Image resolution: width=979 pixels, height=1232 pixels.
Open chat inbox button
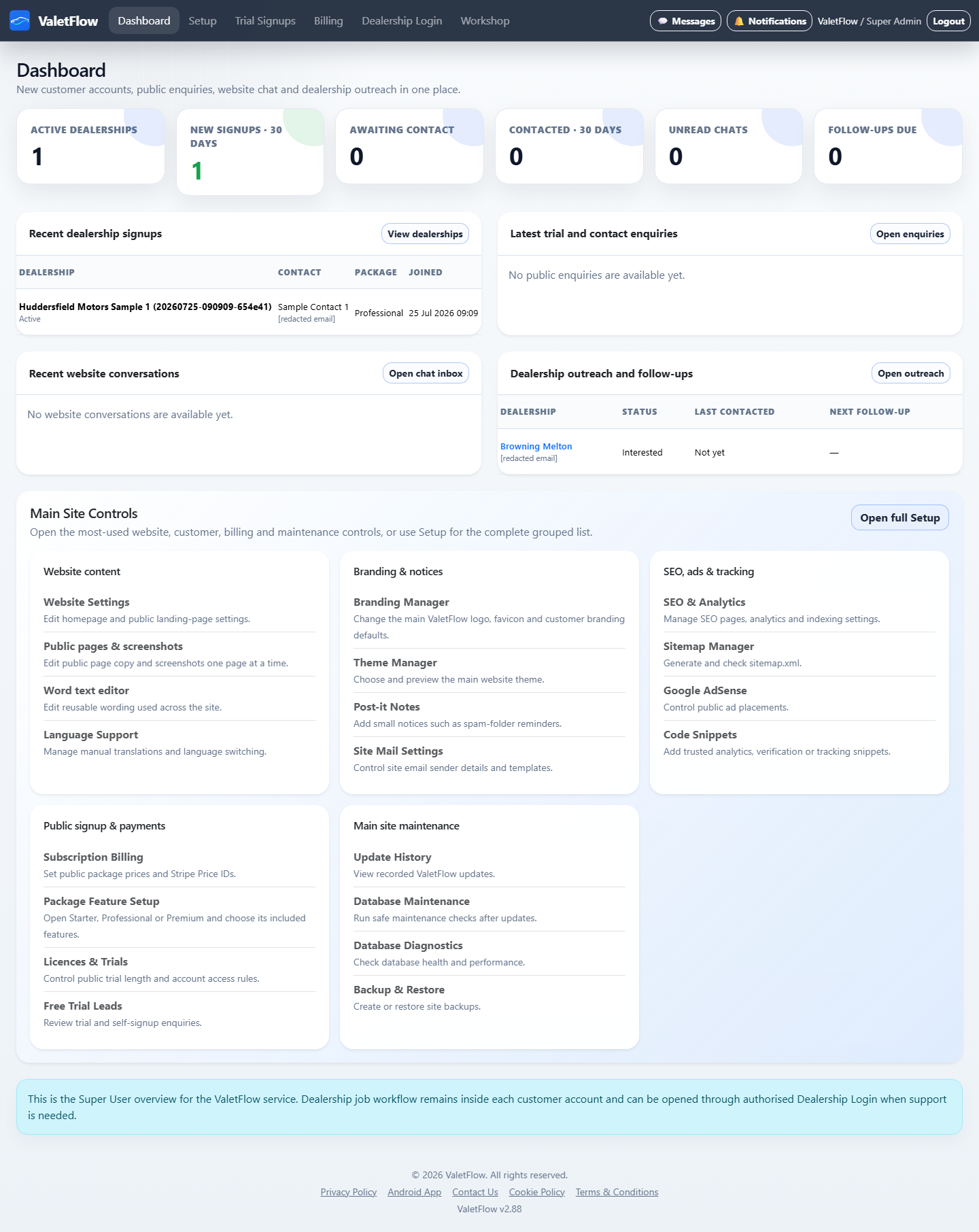pos(426,373)
